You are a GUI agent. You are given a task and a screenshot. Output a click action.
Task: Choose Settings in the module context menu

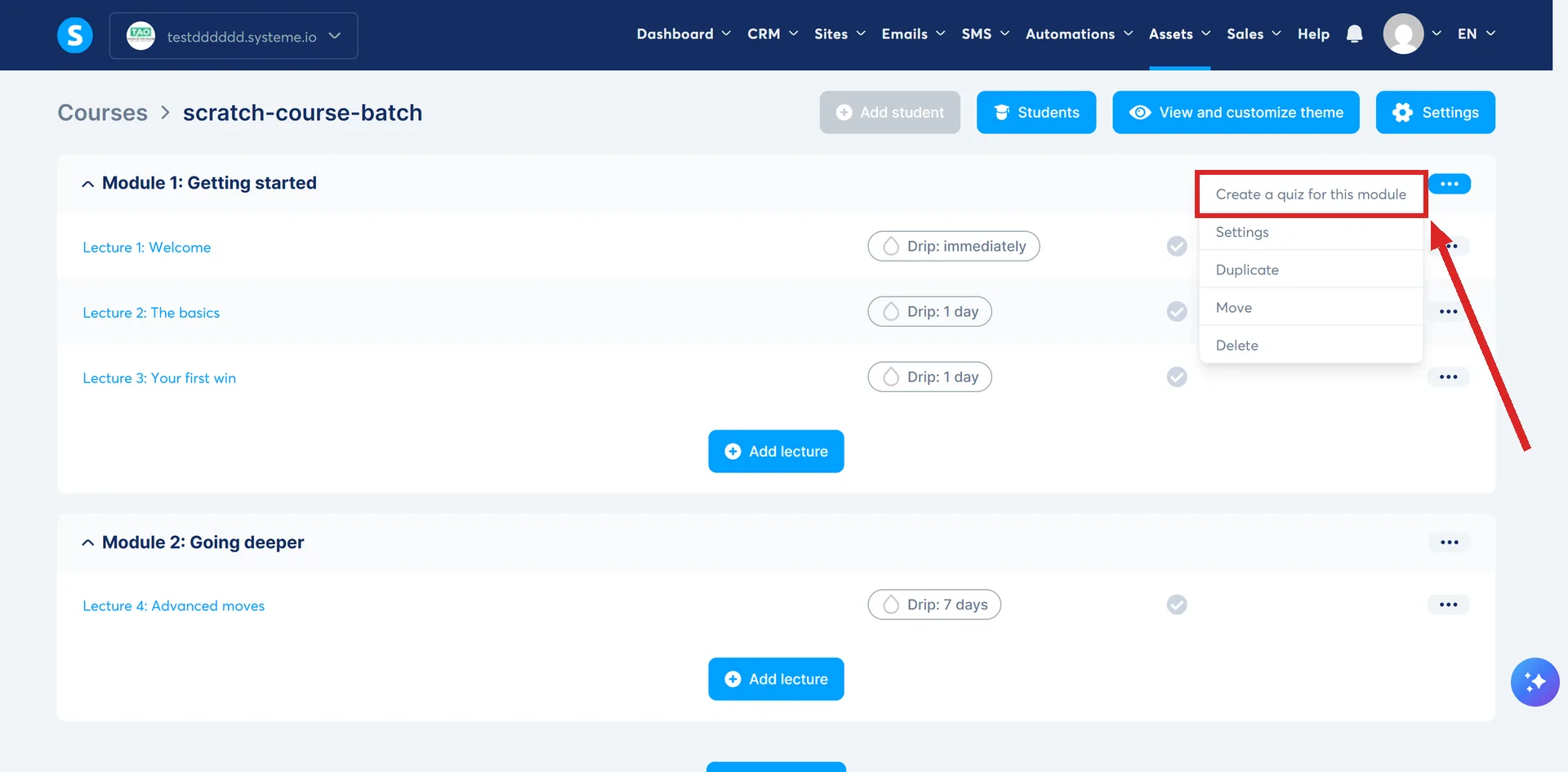1311,232
